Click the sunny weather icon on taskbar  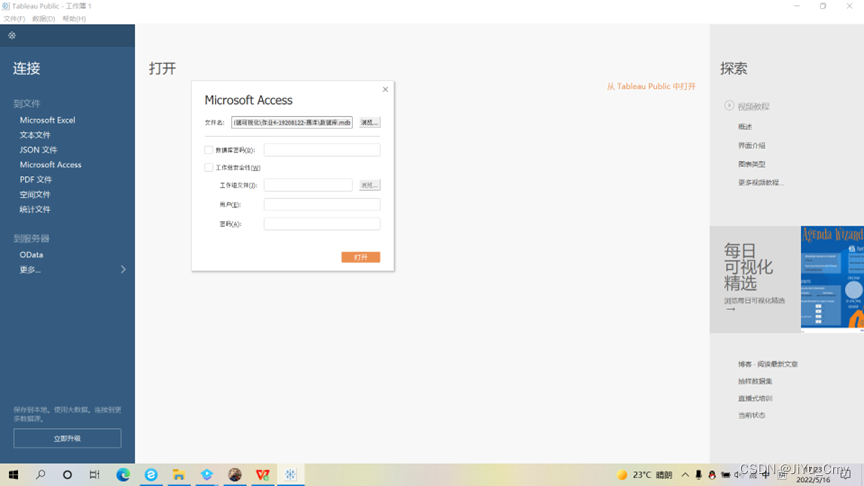point(622,475)
